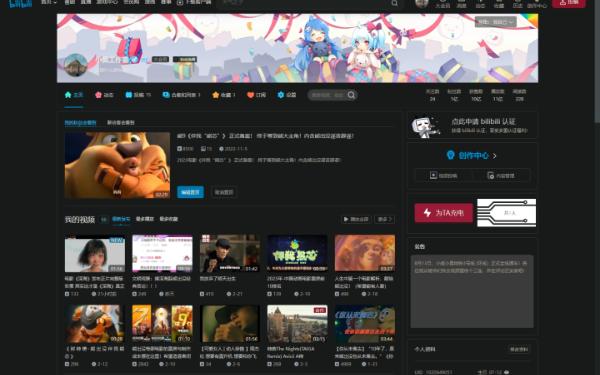Click the 视频投稿 upload icon button
This screenshot has height=375, width=600.
tap(443, 176)
